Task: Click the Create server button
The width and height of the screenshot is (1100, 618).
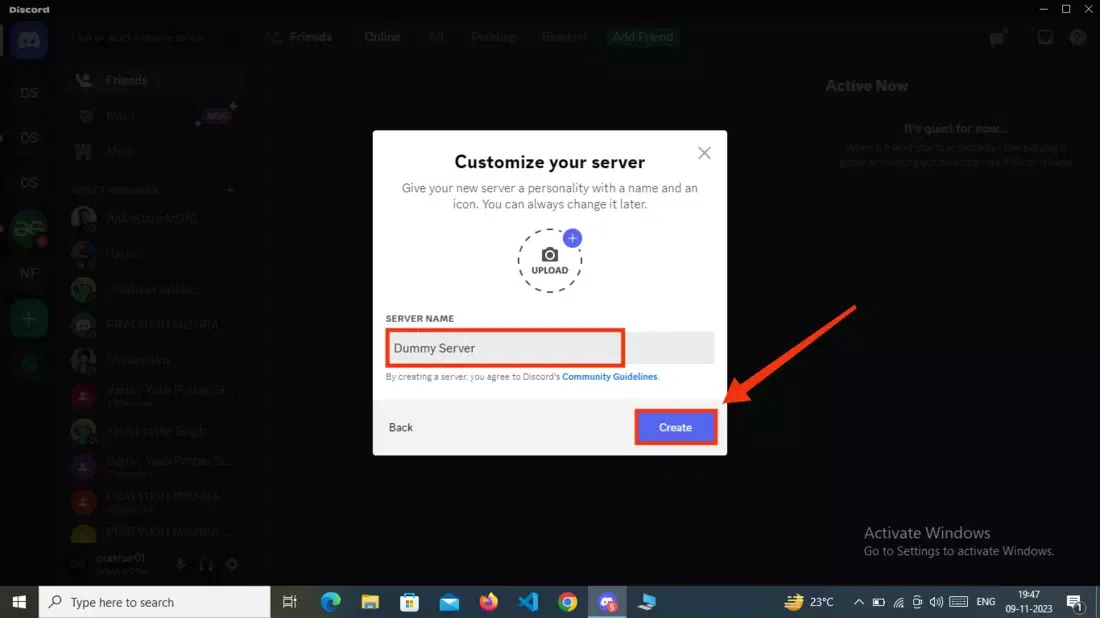Action: point(675,427)
